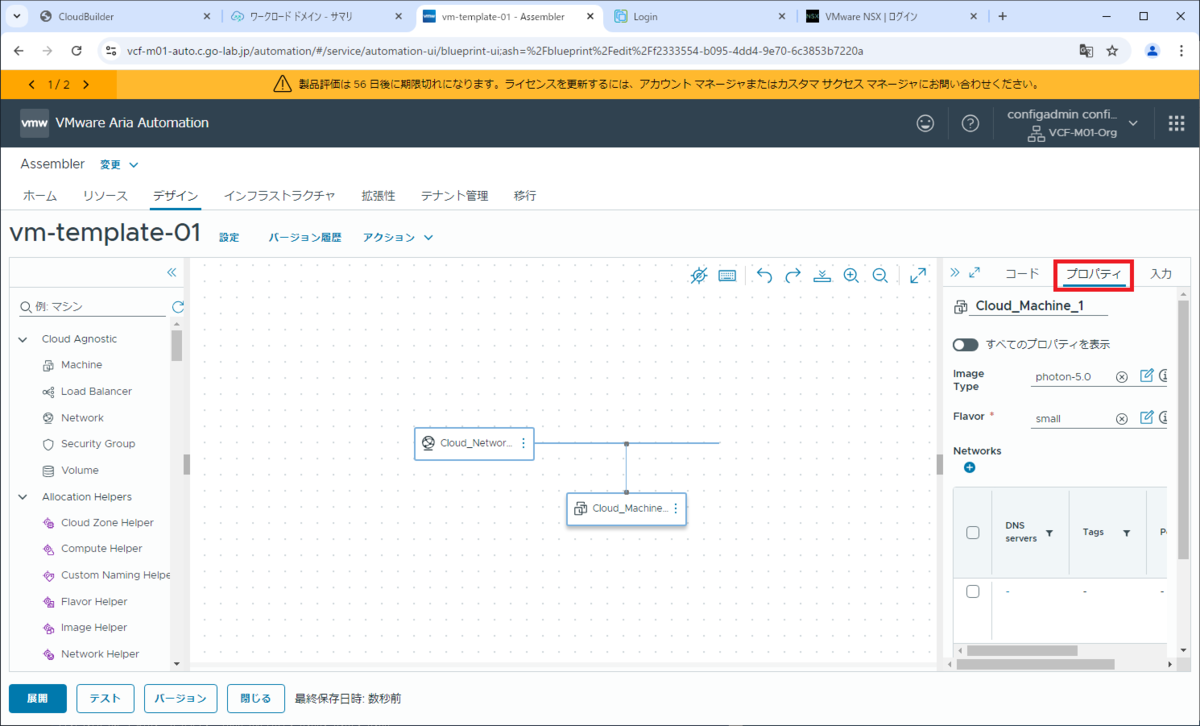The width and height of the screenshot is (1200, 726).
Task: Clear the small flavor value
Action: coord(1122,419)
